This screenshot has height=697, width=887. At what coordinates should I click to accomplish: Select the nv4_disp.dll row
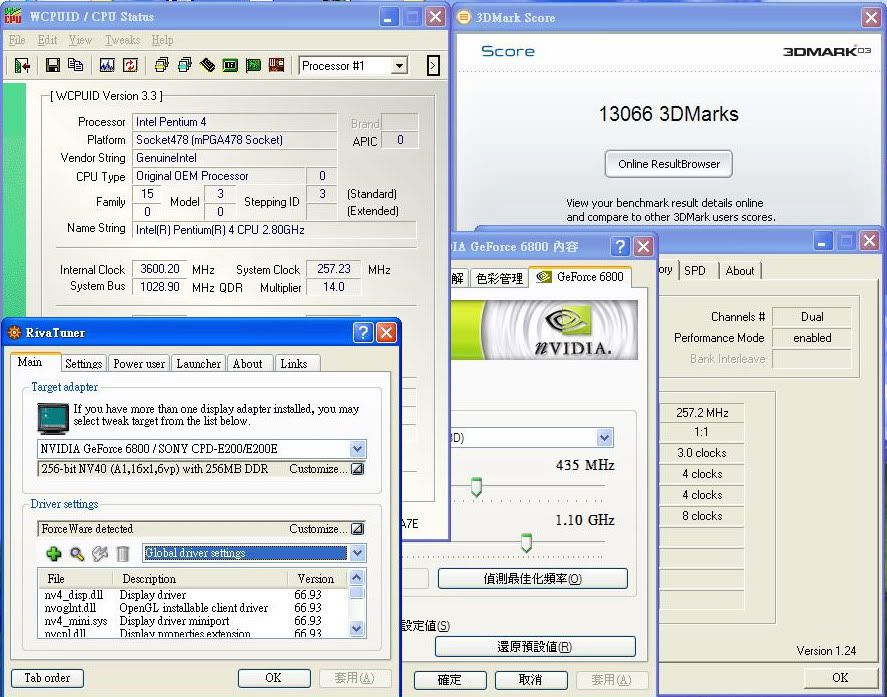point(192,595)
